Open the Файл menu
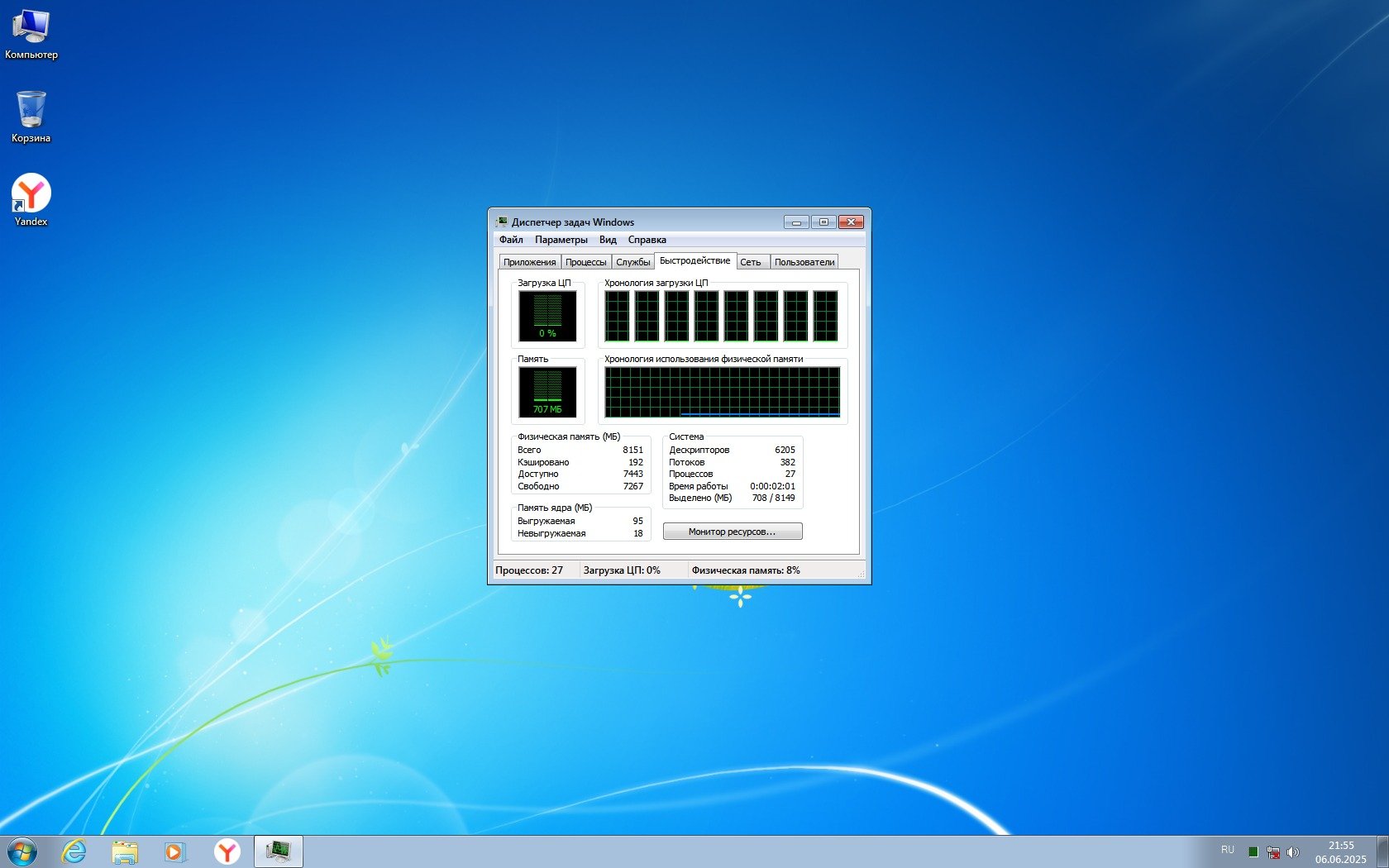Viewport: 1389px width, 868px height. click(x=511, y=240)
